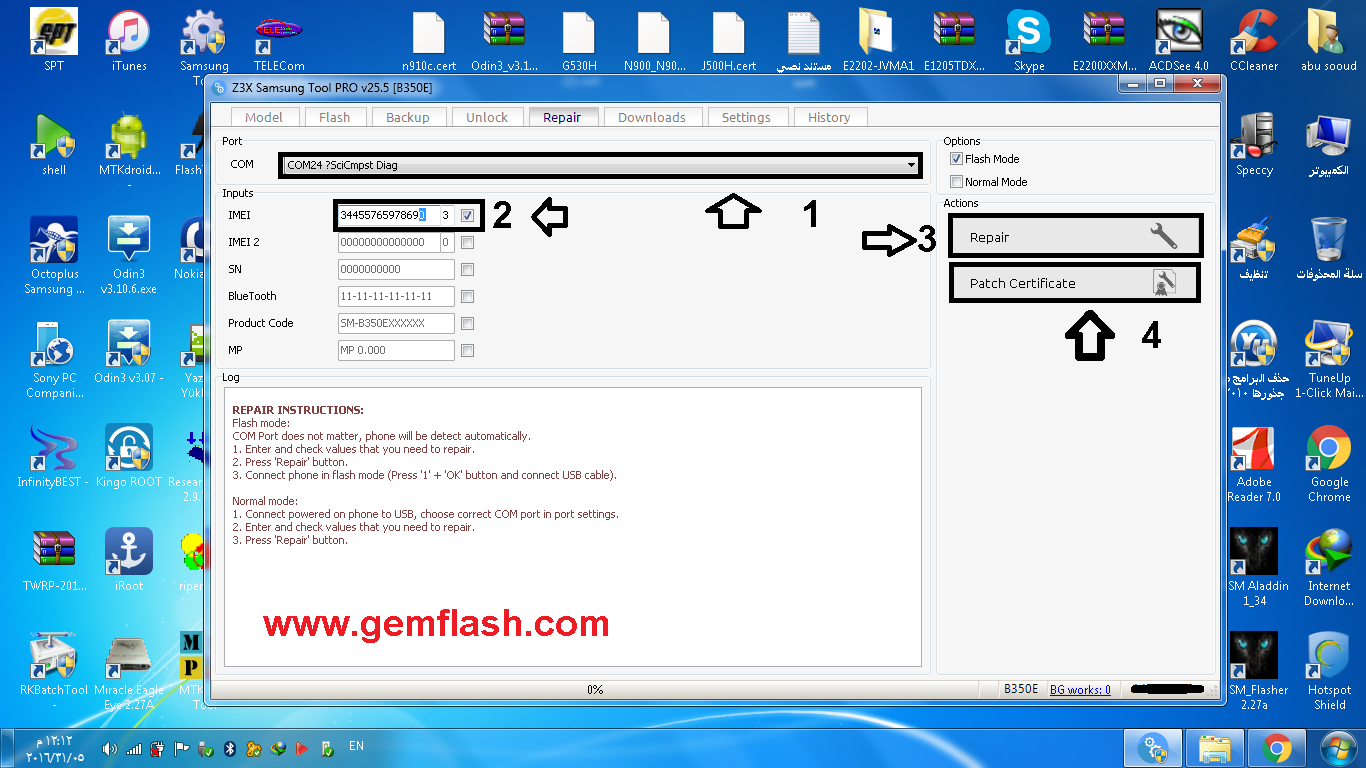
Task: Switch to the Settings tab
Action: (x=747, y=117)
